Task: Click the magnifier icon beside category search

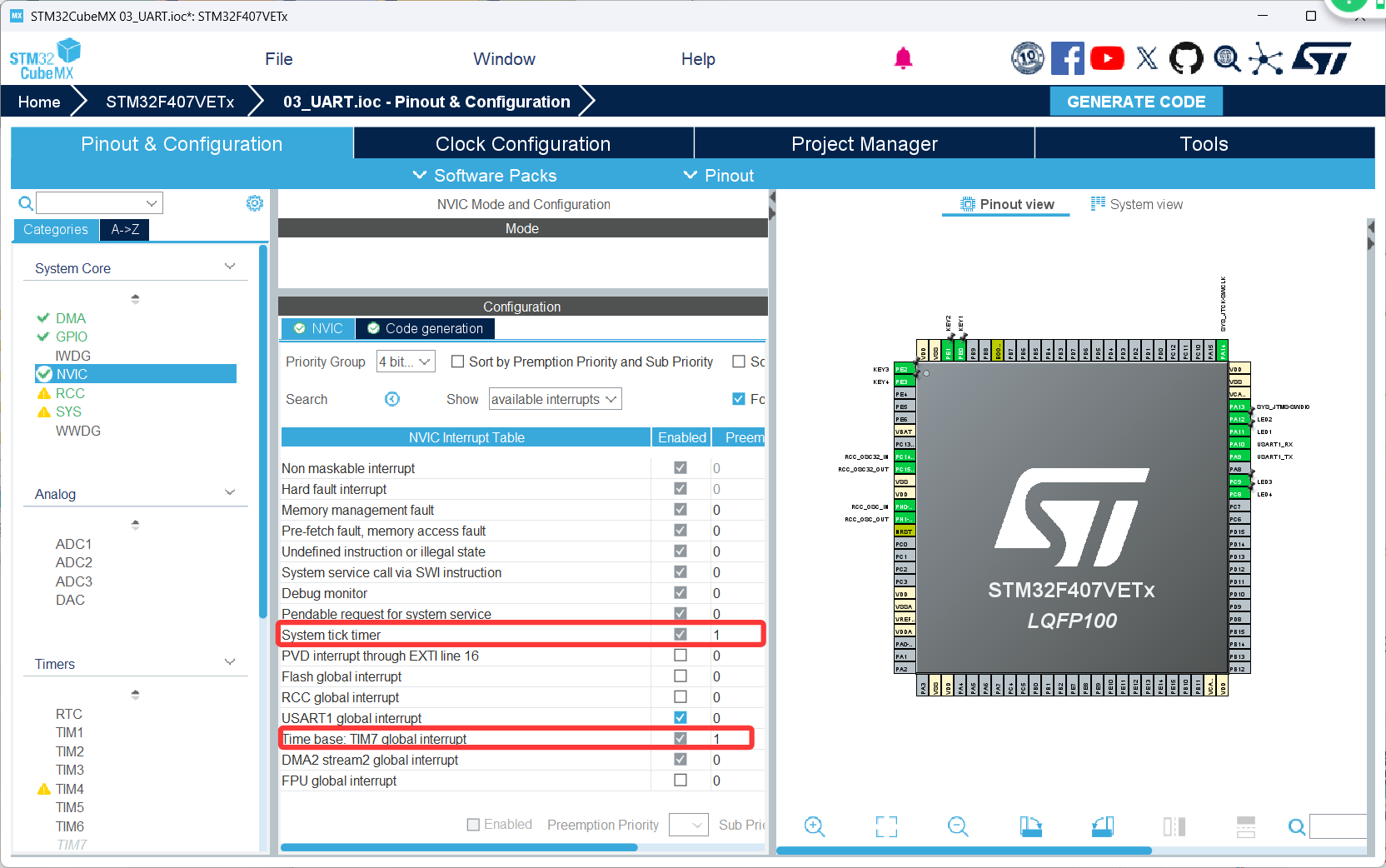Action: [x=26, y=203]
